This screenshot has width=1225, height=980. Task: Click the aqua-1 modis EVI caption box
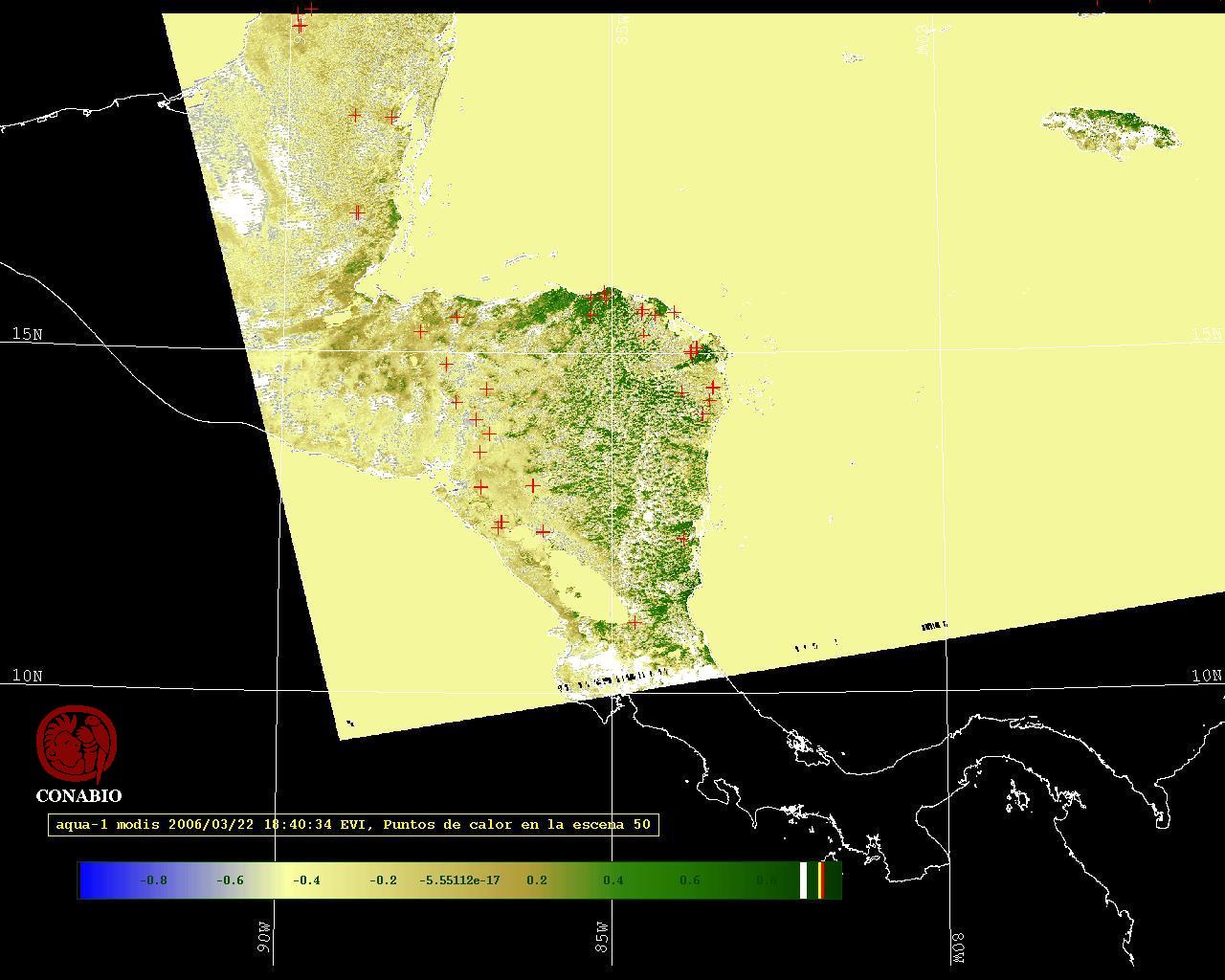[353, 824]
